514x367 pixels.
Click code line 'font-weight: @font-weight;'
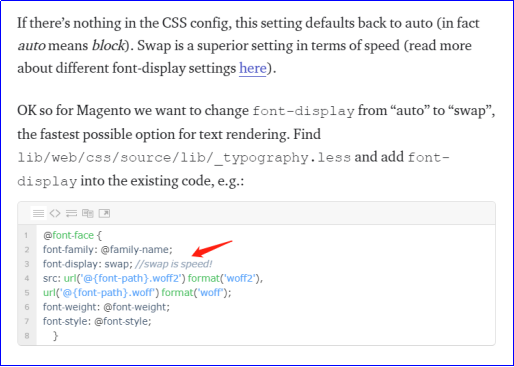tap(106, 307)
